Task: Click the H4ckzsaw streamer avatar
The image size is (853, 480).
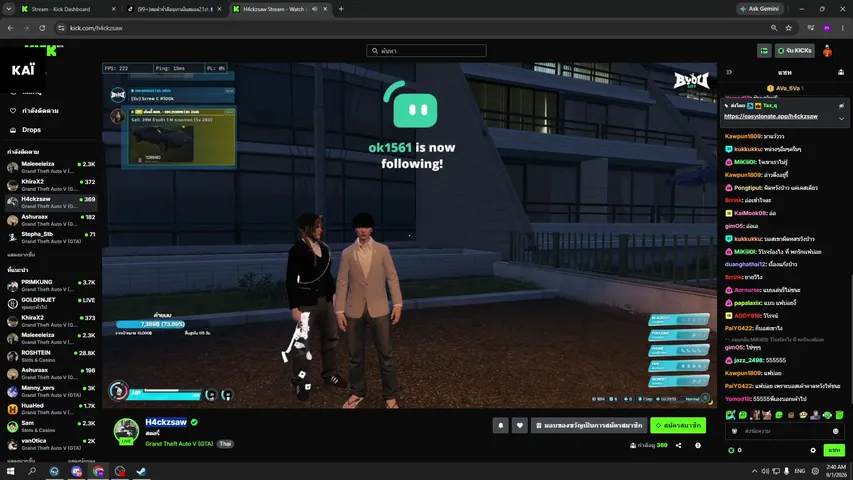Action: point(126,431)
